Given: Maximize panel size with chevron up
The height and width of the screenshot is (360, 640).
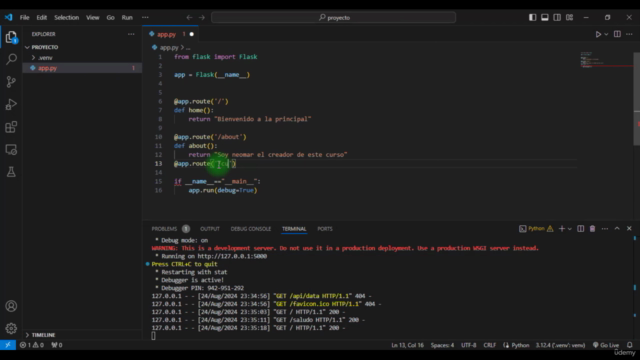Looking at the screenshot, I should click(x=617, y=229).
